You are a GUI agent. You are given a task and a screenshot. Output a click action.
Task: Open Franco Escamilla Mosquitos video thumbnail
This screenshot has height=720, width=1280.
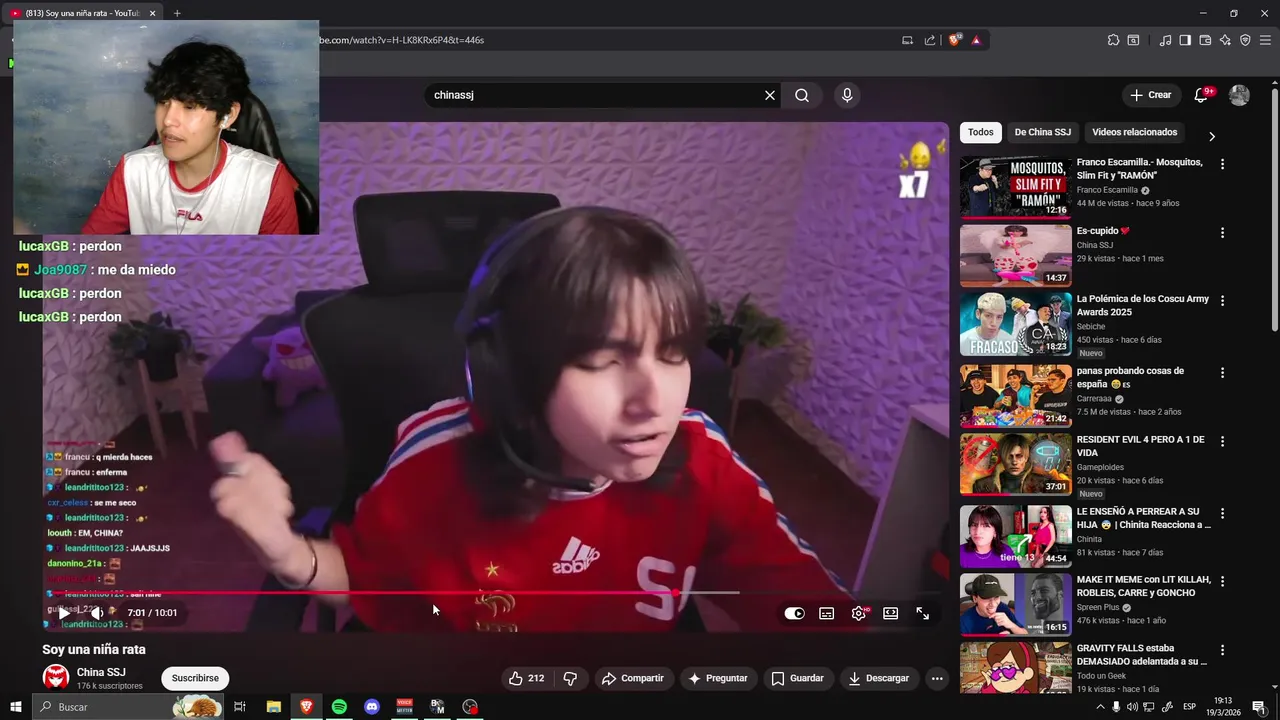pos(1015,187)
